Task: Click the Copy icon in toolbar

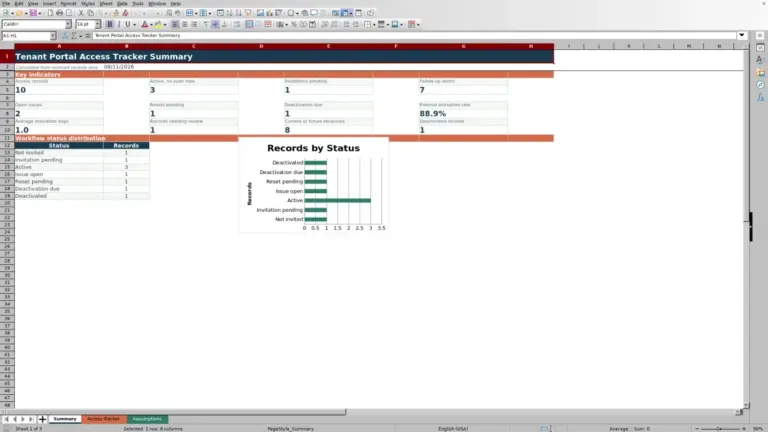Action: [90, 13]
